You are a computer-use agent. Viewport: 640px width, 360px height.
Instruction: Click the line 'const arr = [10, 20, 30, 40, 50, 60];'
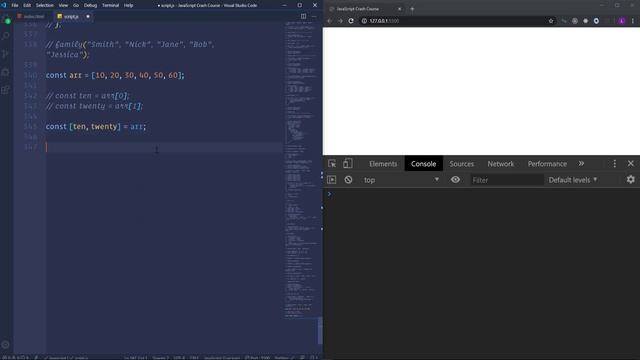[x=115, y=75]
